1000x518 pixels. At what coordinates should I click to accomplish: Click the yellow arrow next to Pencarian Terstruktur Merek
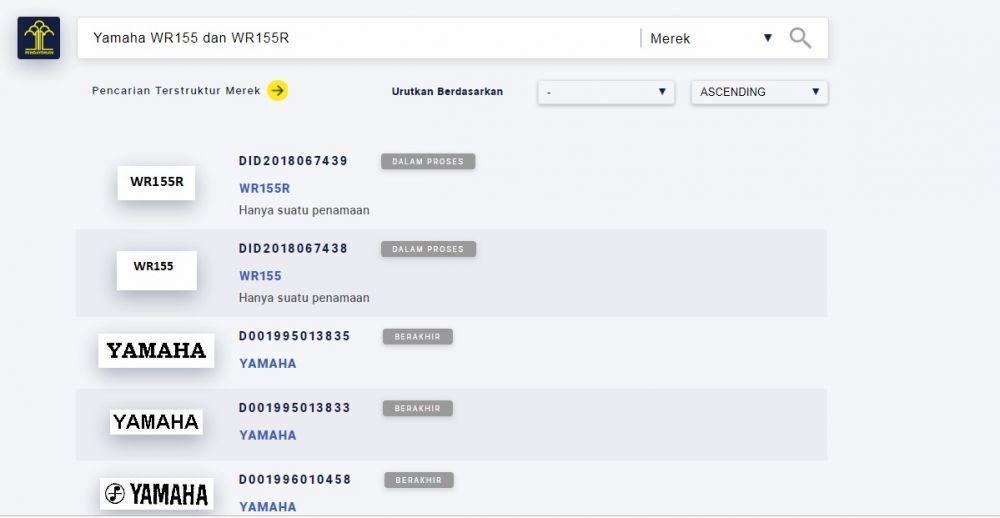[x=277, y=91]
